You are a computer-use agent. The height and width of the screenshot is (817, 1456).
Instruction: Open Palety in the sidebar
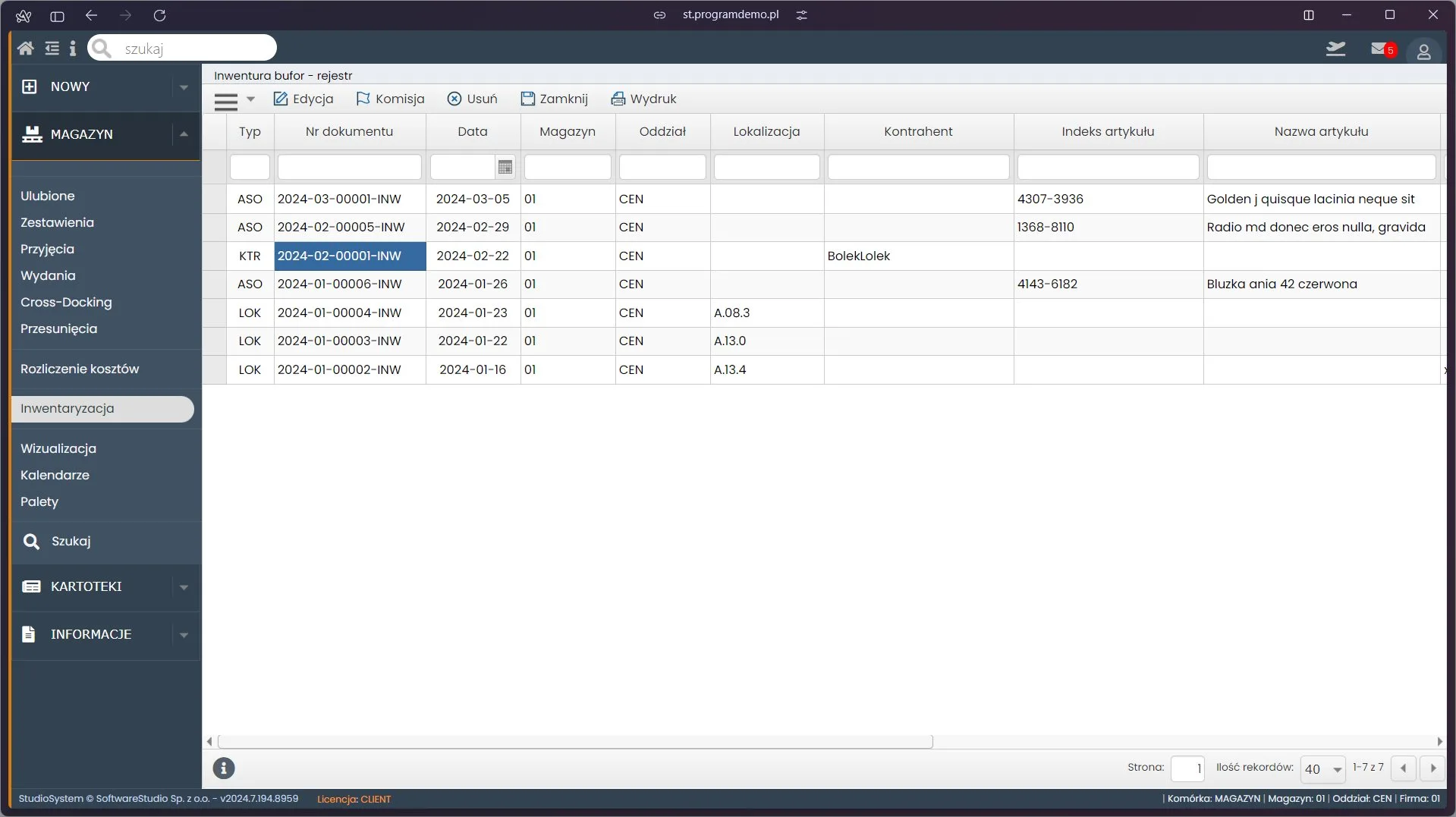(39, 501)
